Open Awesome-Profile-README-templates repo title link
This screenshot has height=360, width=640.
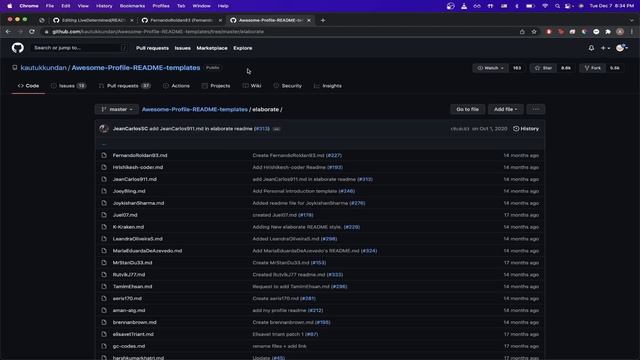tap(136, 68)
